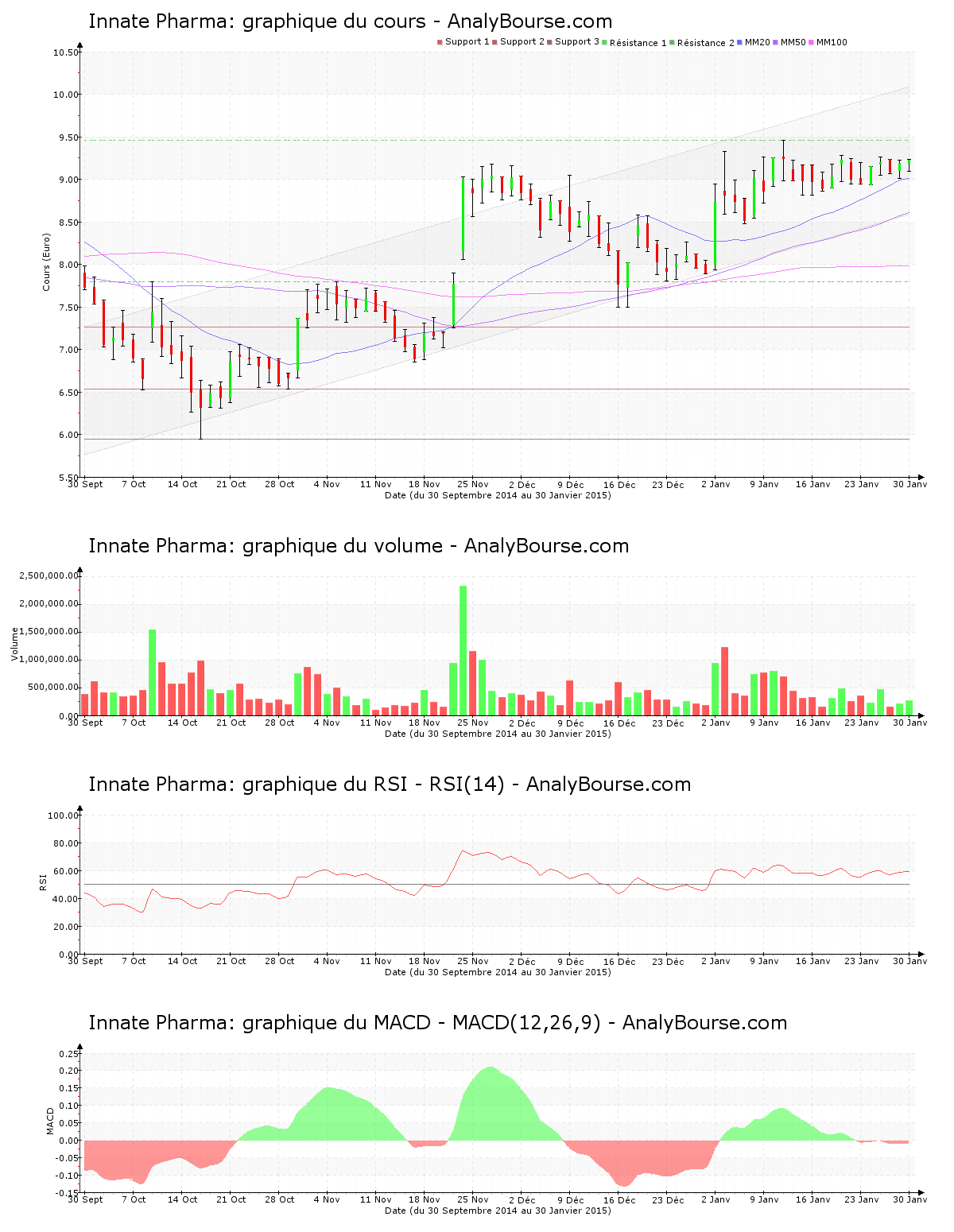This screenshot has width=954, height=1232.
Task: Click the 100.00 RSI axis label
Action: click(64, 816)
